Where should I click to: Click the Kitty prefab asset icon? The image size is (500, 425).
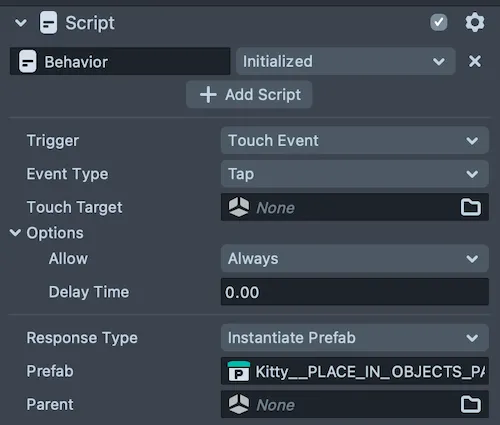coord(239,371)
